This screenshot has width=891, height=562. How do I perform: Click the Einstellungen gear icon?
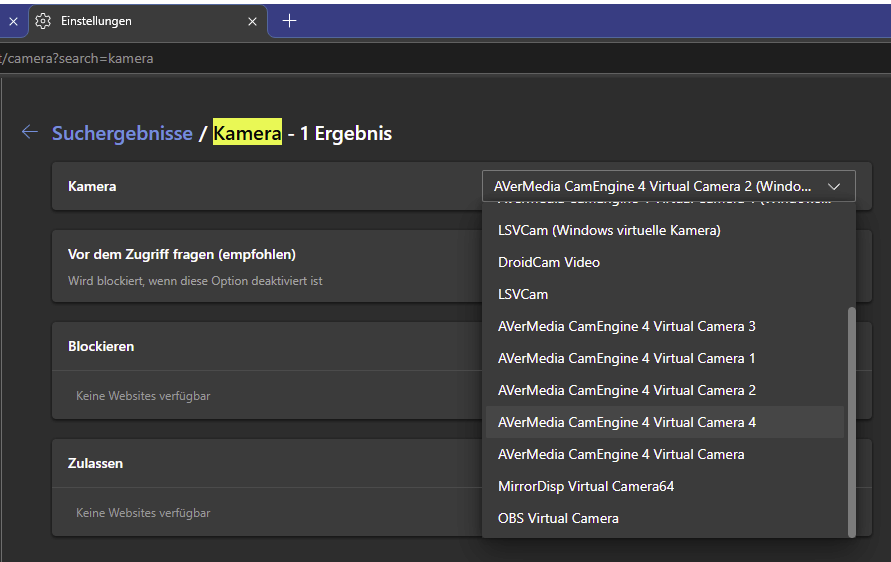(43, 21)
